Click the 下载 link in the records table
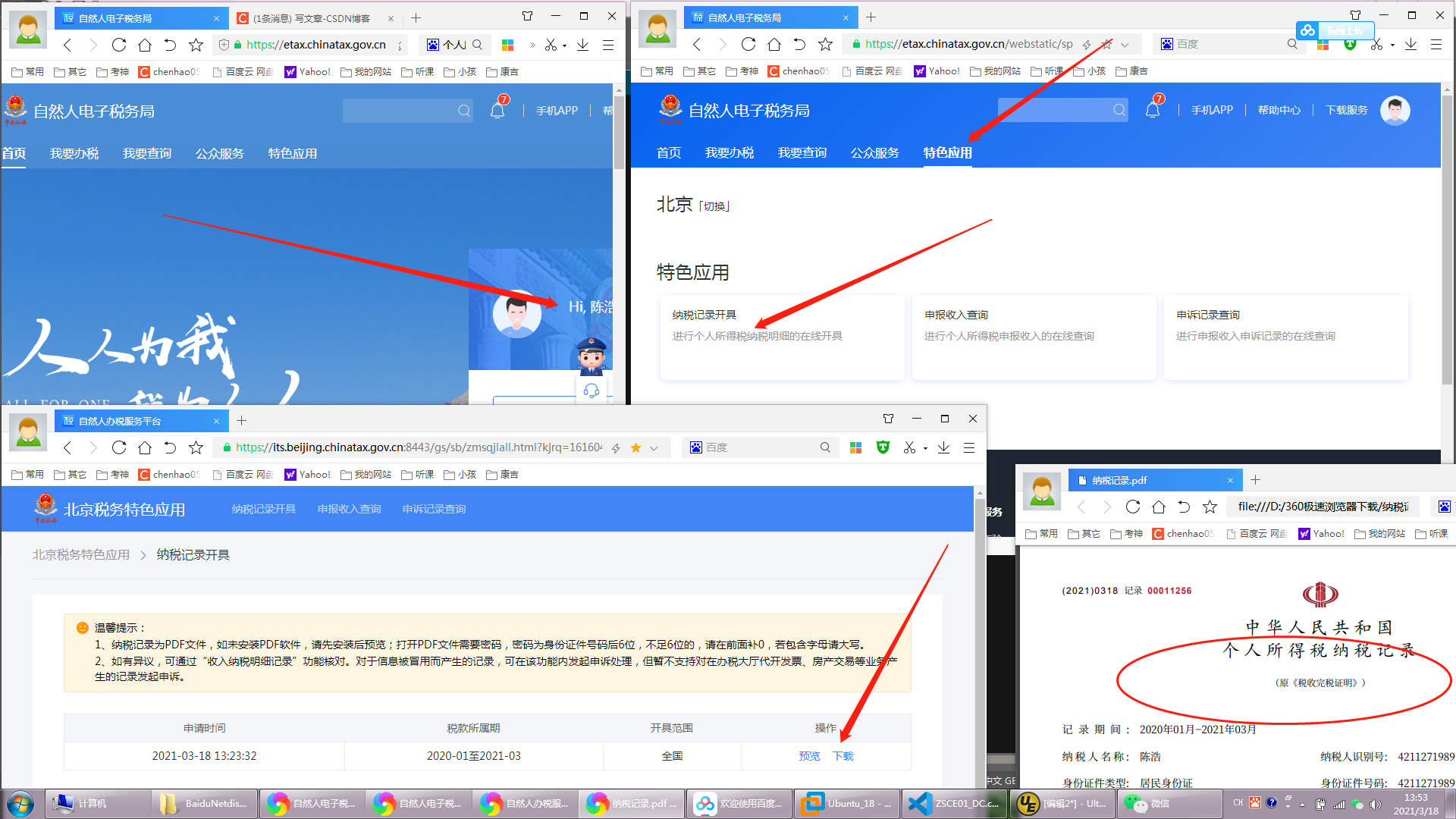1456x819 pixels. pos(843,756)
